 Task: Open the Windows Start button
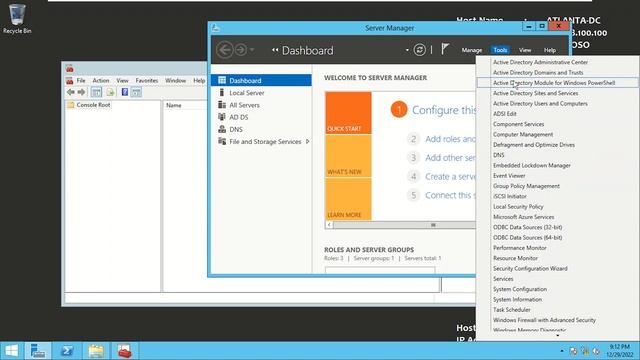coord(11,351)
